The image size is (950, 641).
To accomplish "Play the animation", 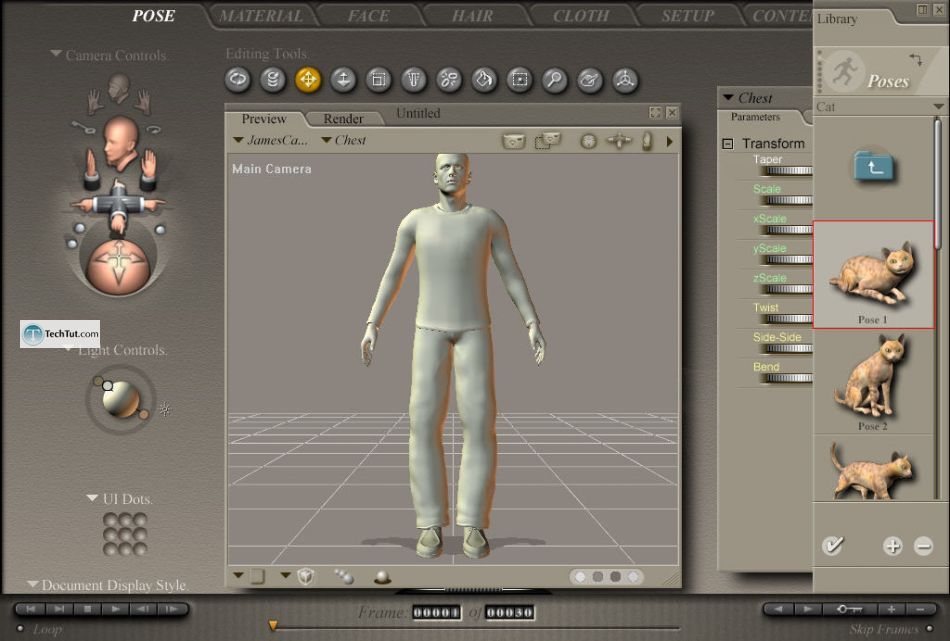I will 115,609.
